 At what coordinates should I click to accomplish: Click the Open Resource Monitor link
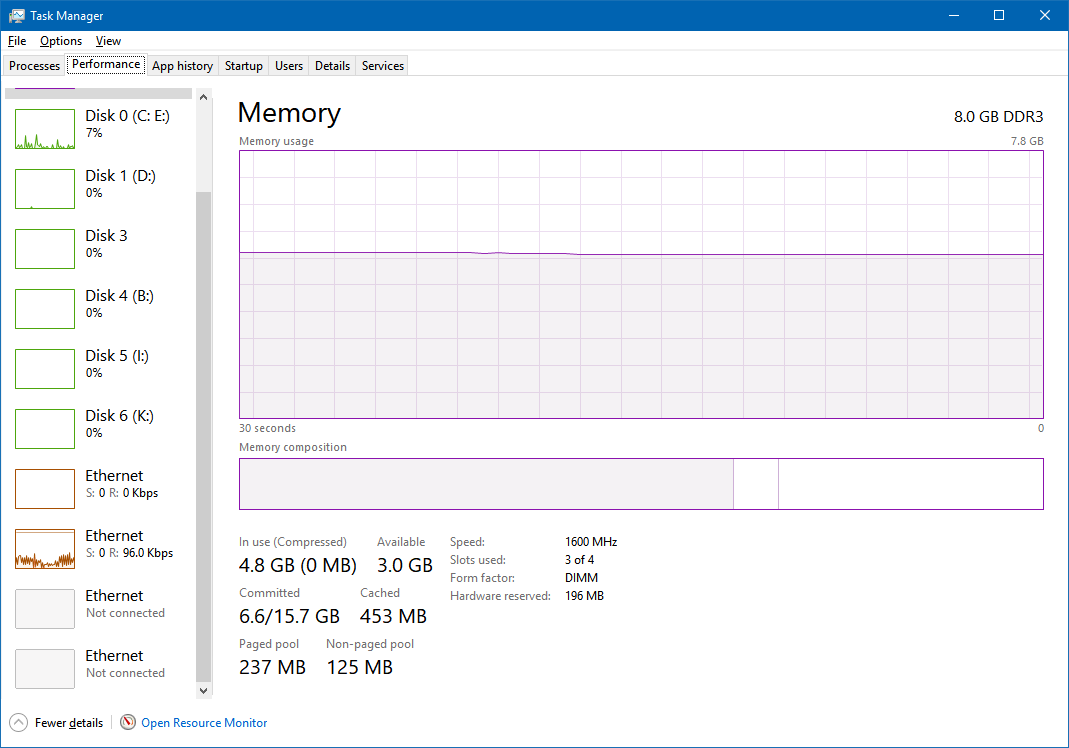[204, 723]
